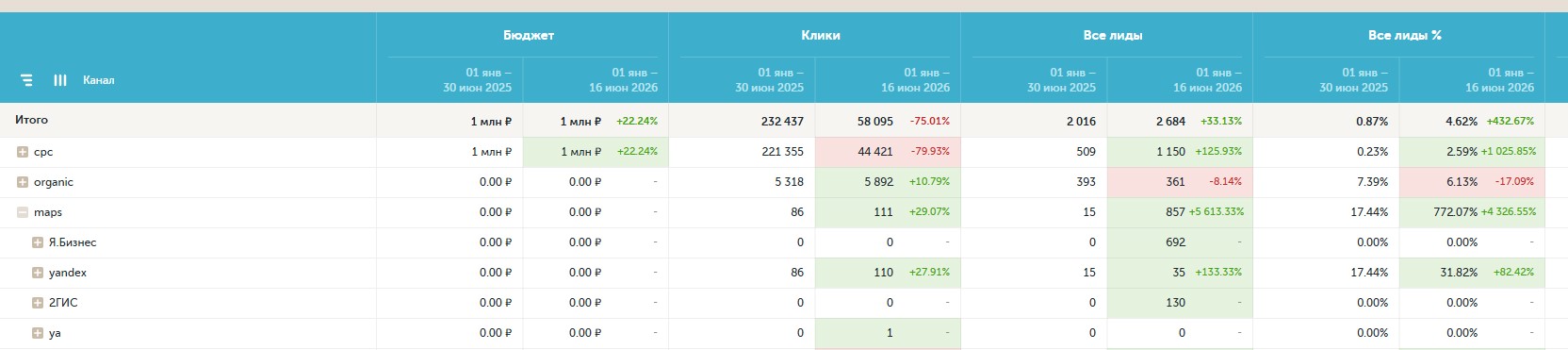
Task: Click the cpc channel name
Action: (x=43, y=152)
